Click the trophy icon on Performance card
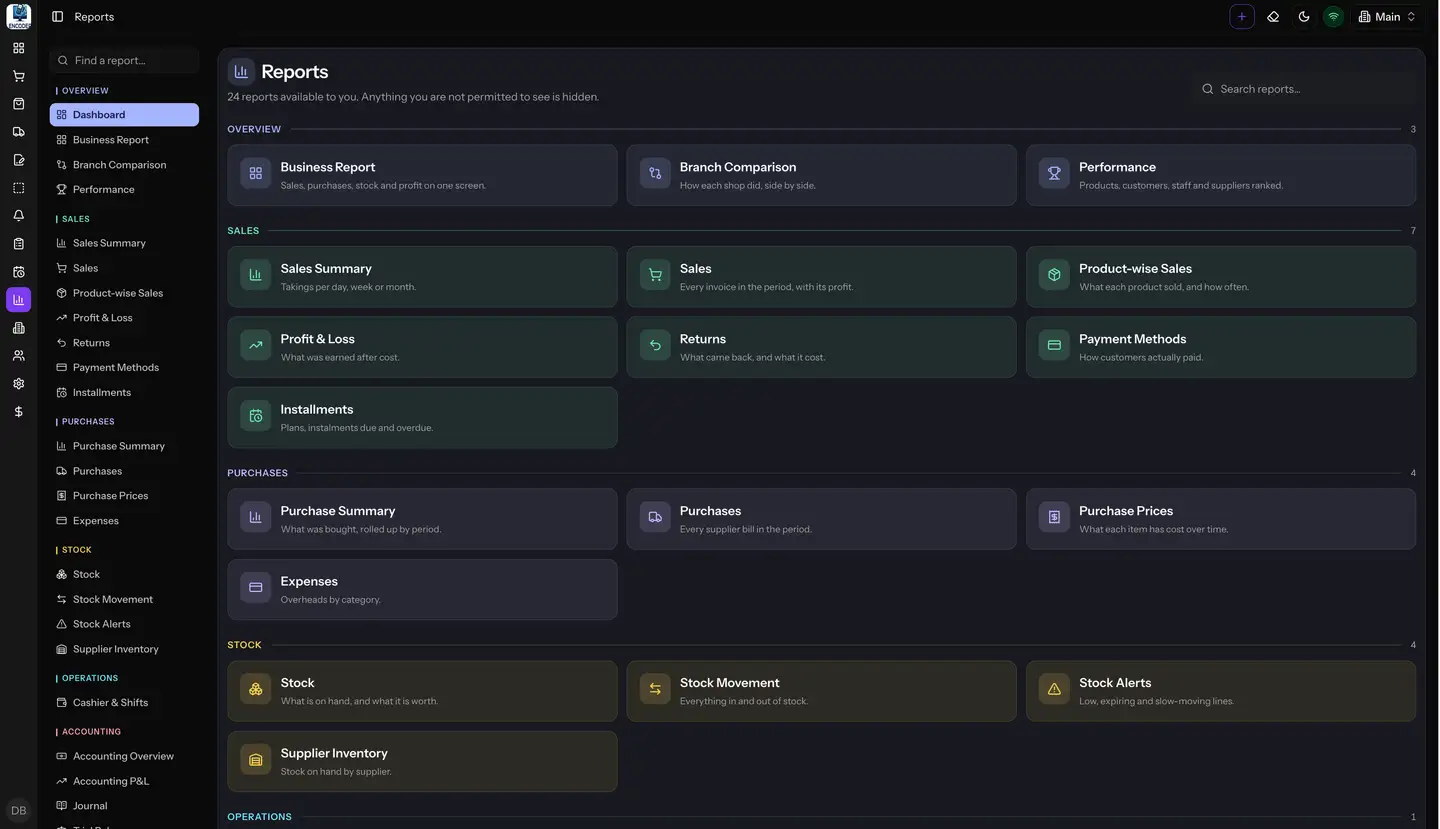1440x829 pixels. (1054, 174)
